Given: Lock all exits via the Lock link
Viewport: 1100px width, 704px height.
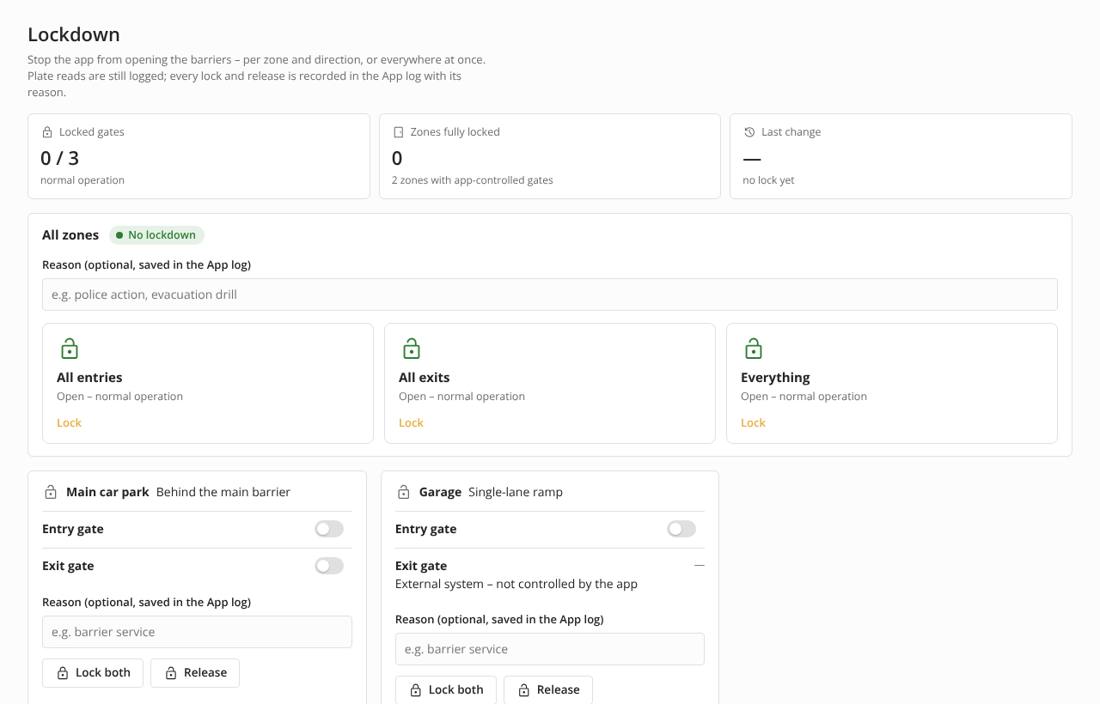Looking at the screenshot, I should click(411, 423).
